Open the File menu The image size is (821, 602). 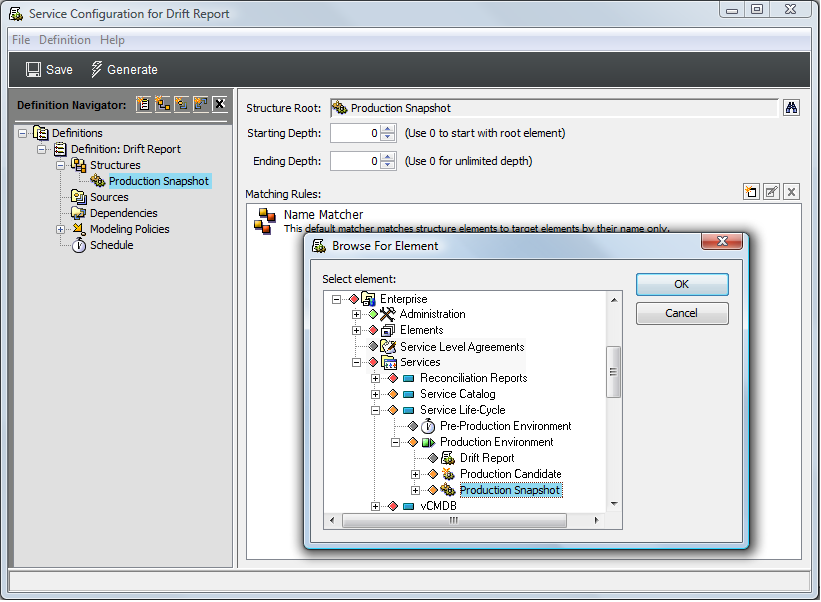pos(21,40)
